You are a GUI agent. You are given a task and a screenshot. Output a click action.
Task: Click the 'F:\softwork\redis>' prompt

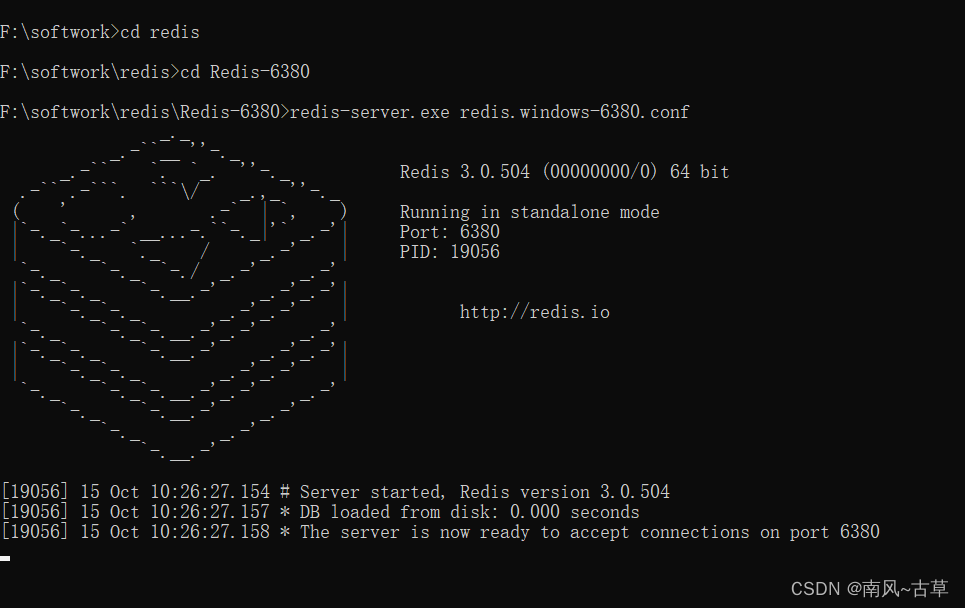[x=90, y=72]
